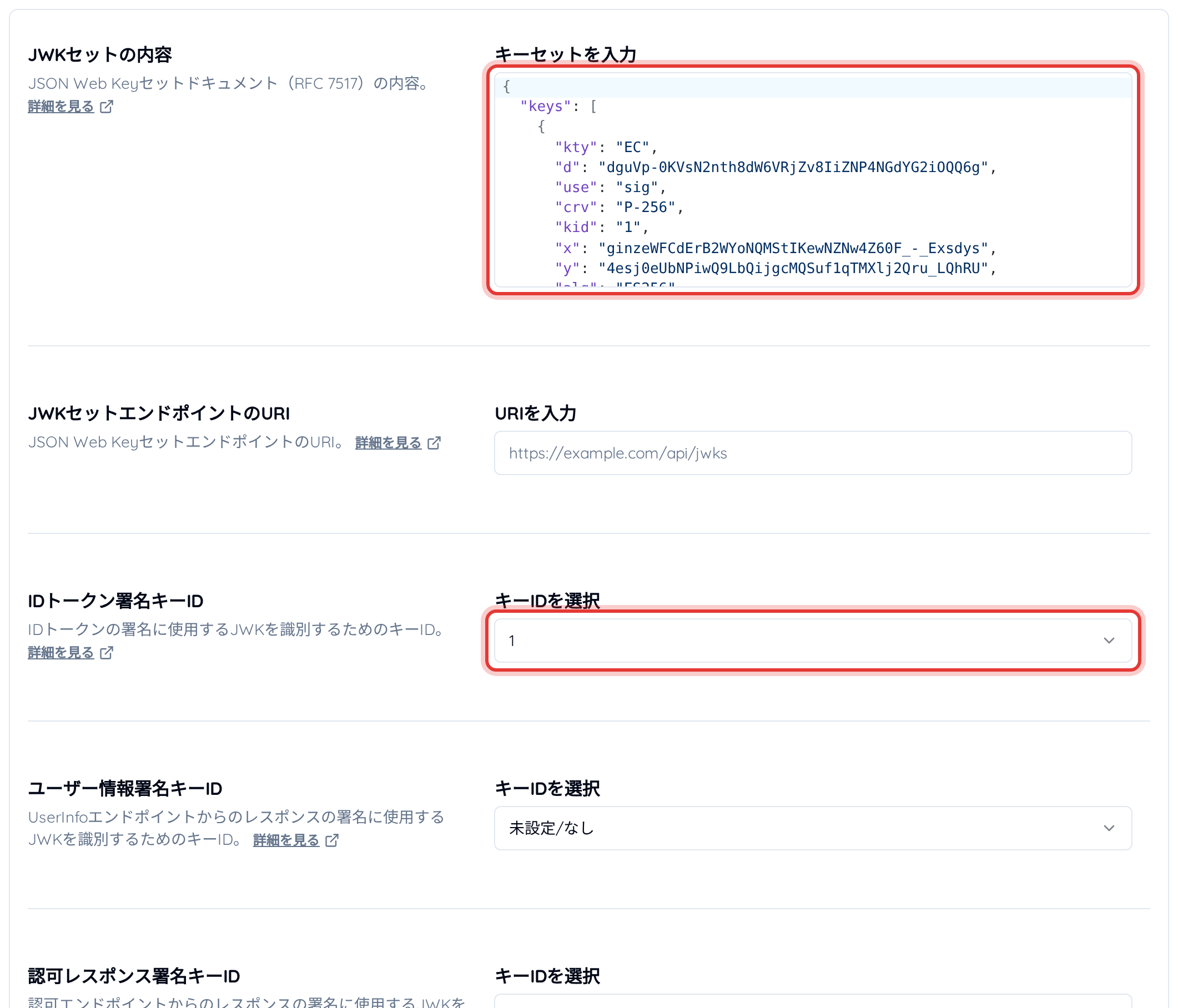Click the "kid": "1" line in the JSON editor
This screenshot has width=1178, height=1008.
coord(602,228)
